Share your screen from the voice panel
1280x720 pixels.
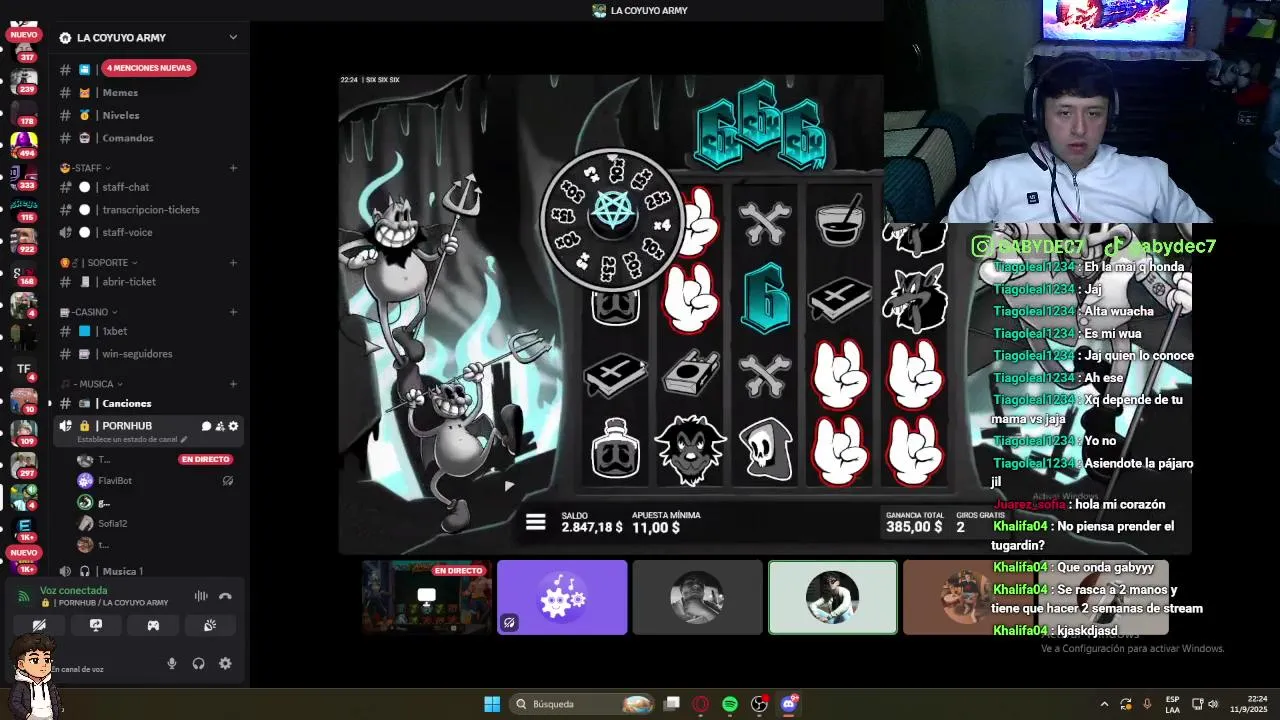coord(96,625)
